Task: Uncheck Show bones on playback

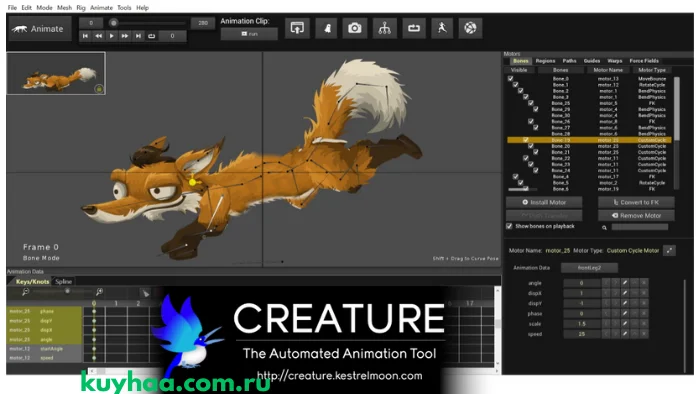Action: coord(509,226)
